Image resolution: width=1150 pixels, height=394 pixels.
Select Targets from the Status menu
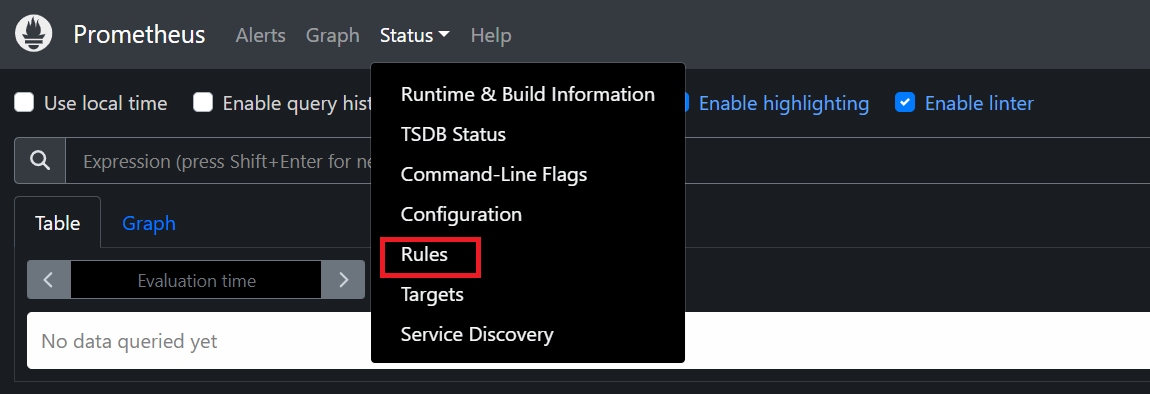(432, 294)
